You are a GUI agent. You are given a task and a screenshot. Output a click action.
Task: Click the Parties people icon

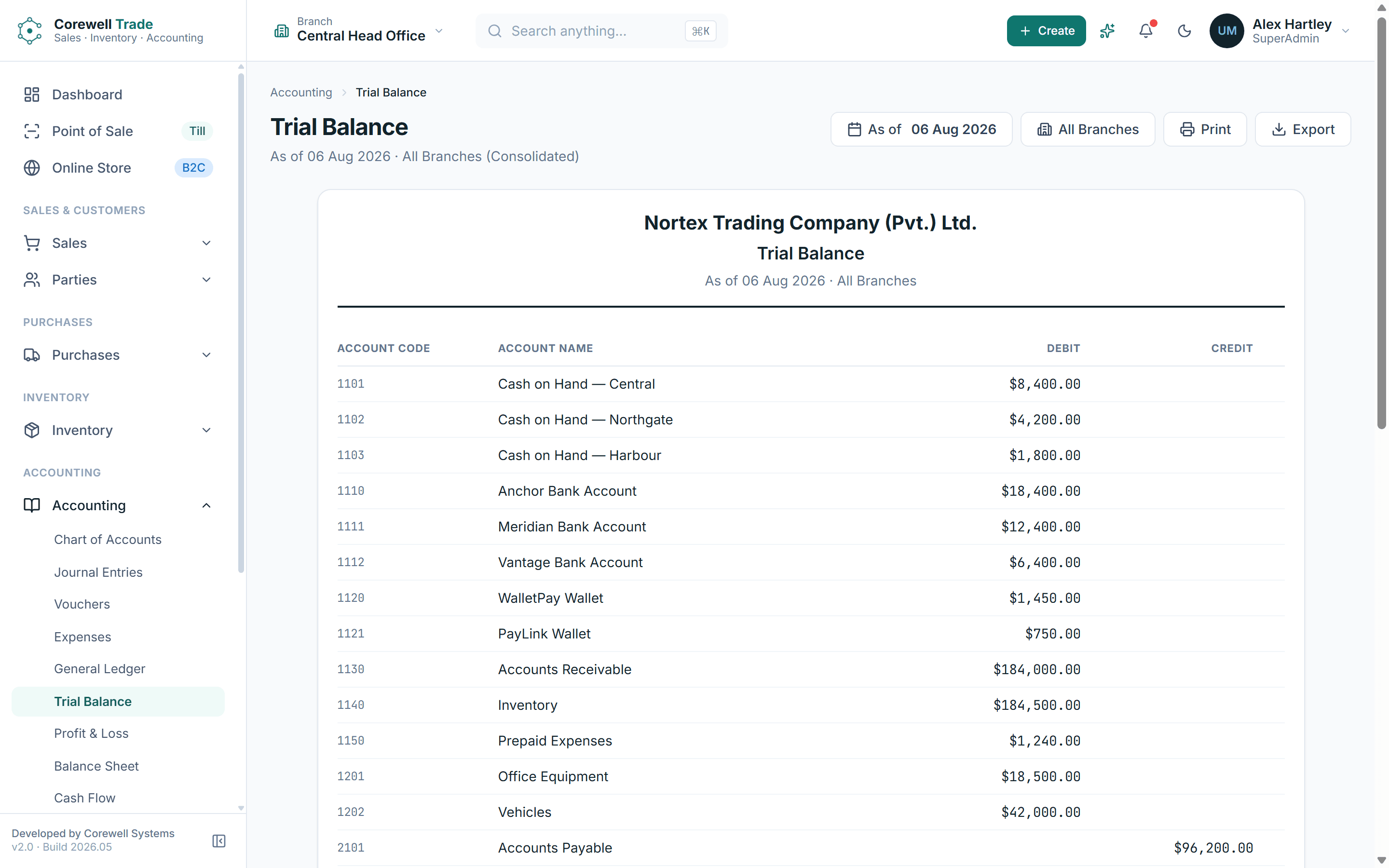(x=31, y=280)
